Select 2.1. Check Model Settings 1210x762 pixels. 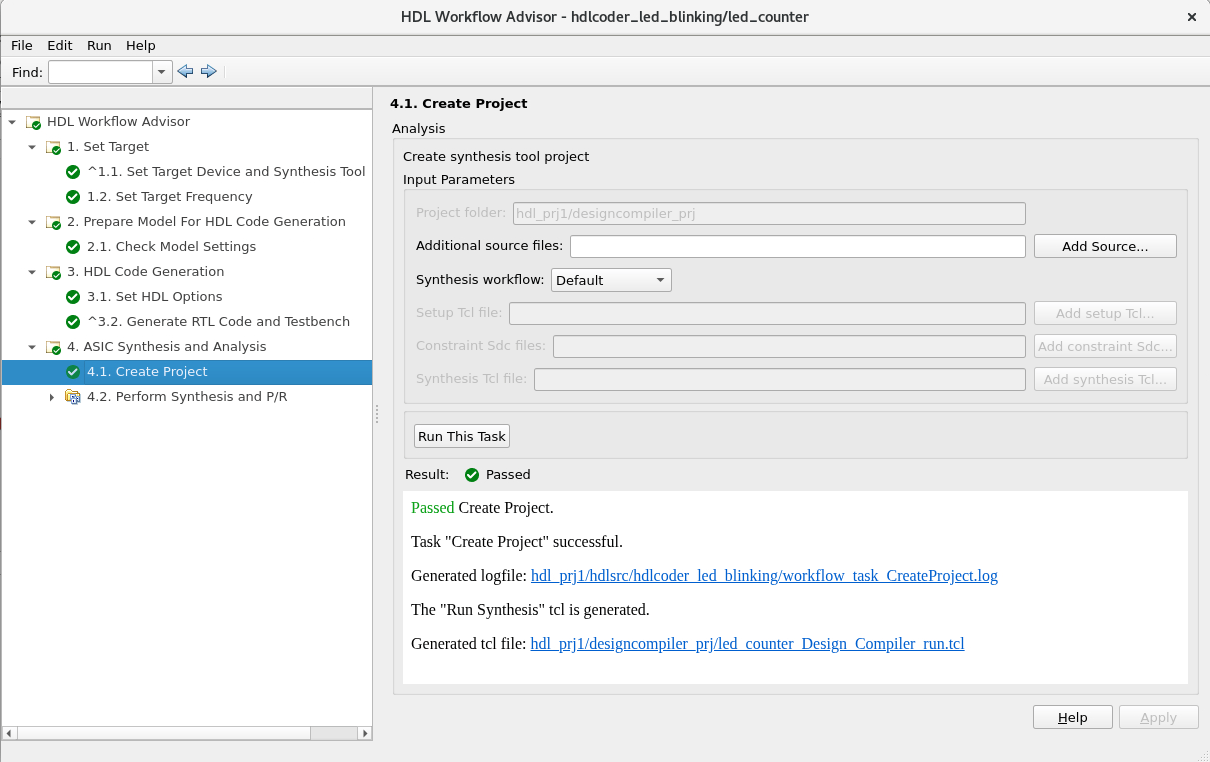point(171,247)
